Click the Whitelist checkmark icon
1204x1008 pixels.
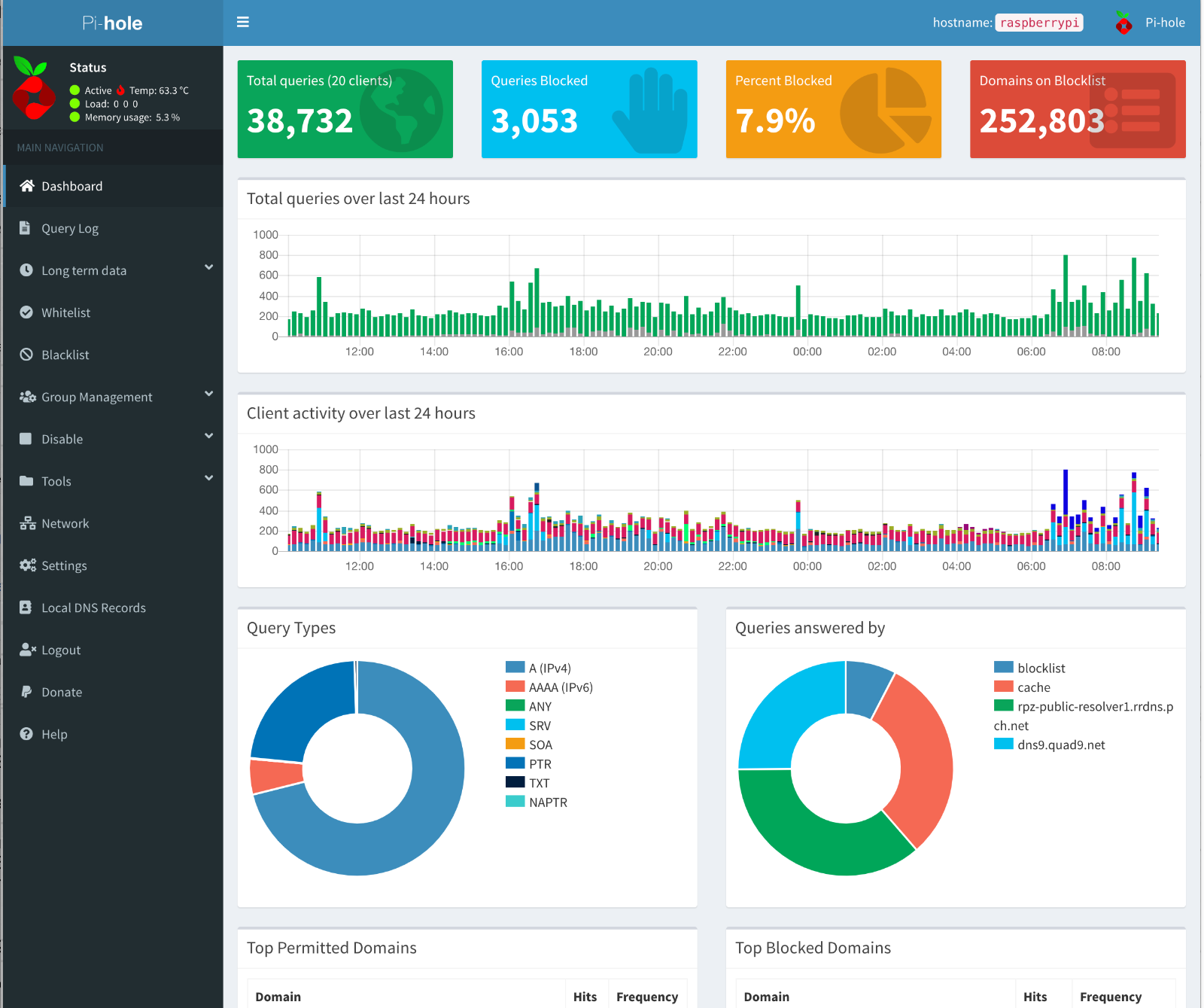[26, 312]
